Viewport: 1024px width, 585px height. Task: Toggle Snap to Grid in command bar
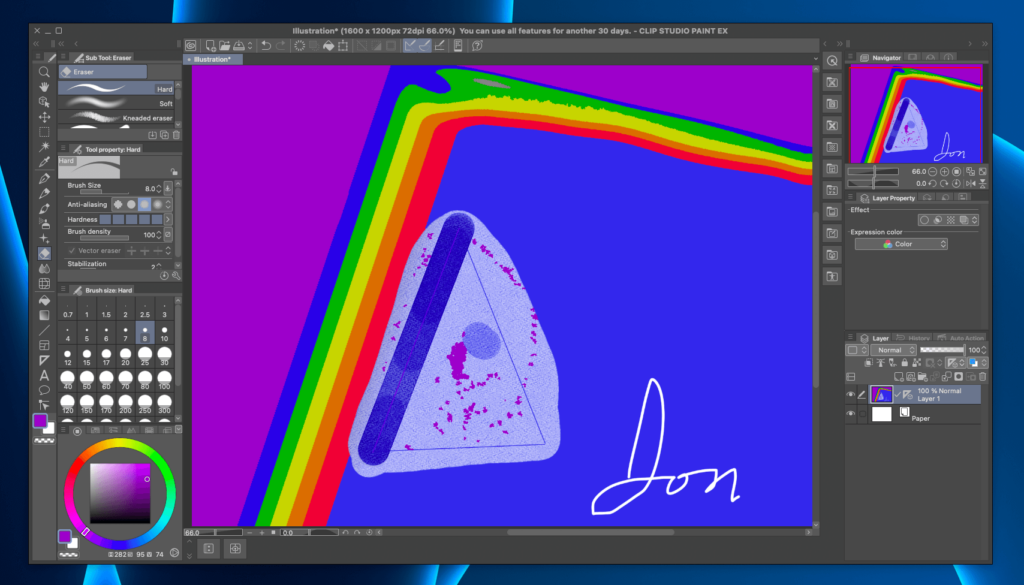point(440,46)
